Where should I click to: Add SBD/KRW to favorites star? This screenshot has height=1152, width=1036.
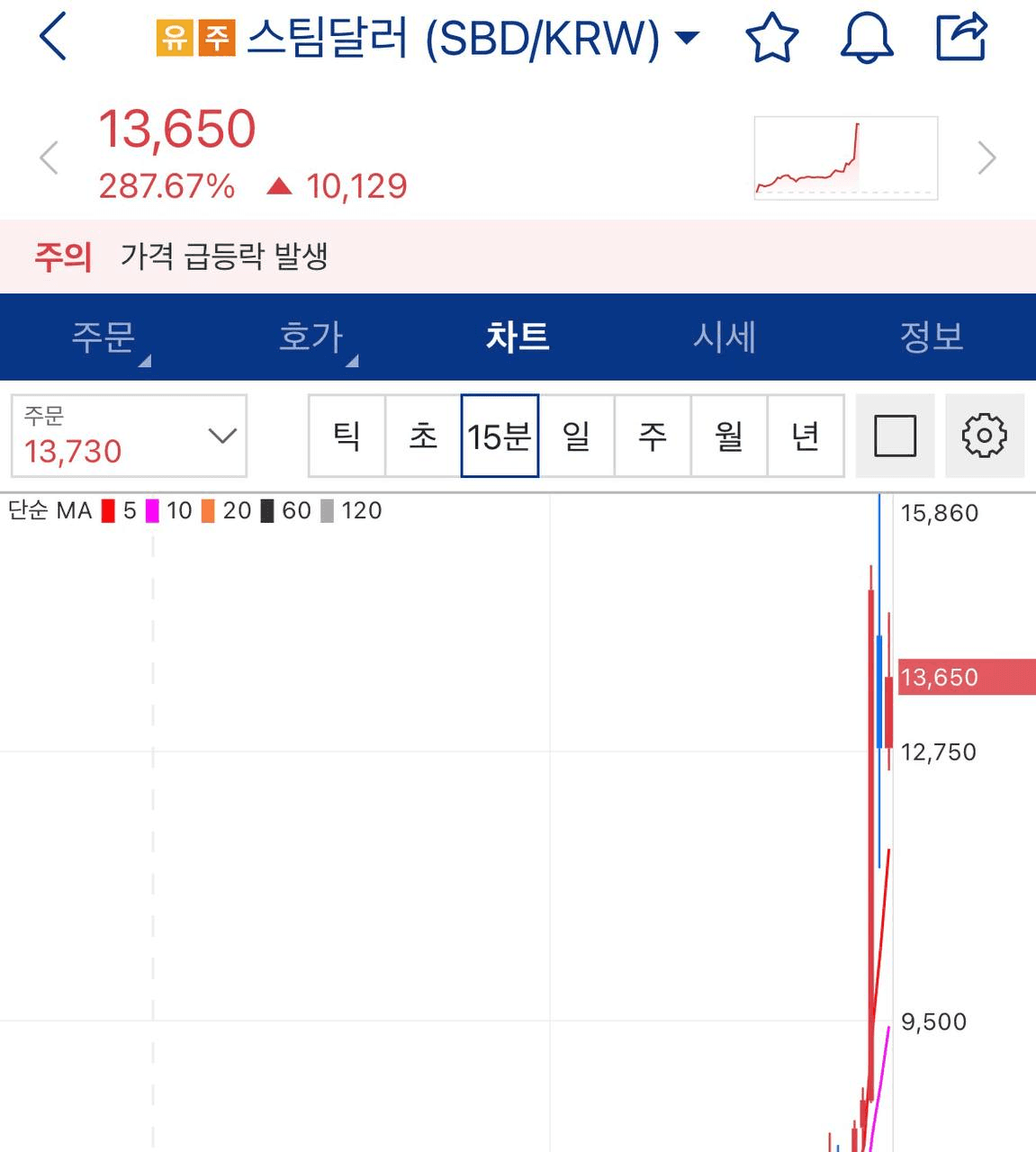pyautogui.click(x=772, y=38)
